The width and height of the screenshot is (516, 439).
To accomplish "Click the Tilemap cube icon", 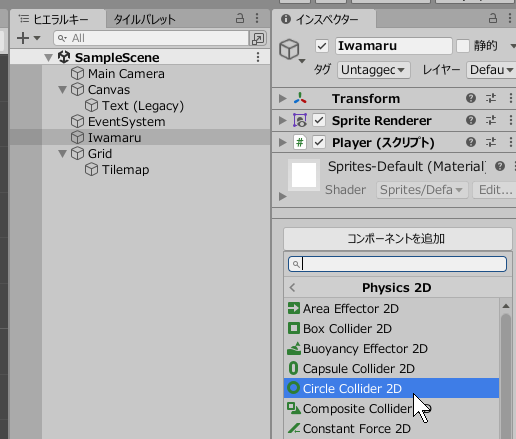I will [91, 170].
